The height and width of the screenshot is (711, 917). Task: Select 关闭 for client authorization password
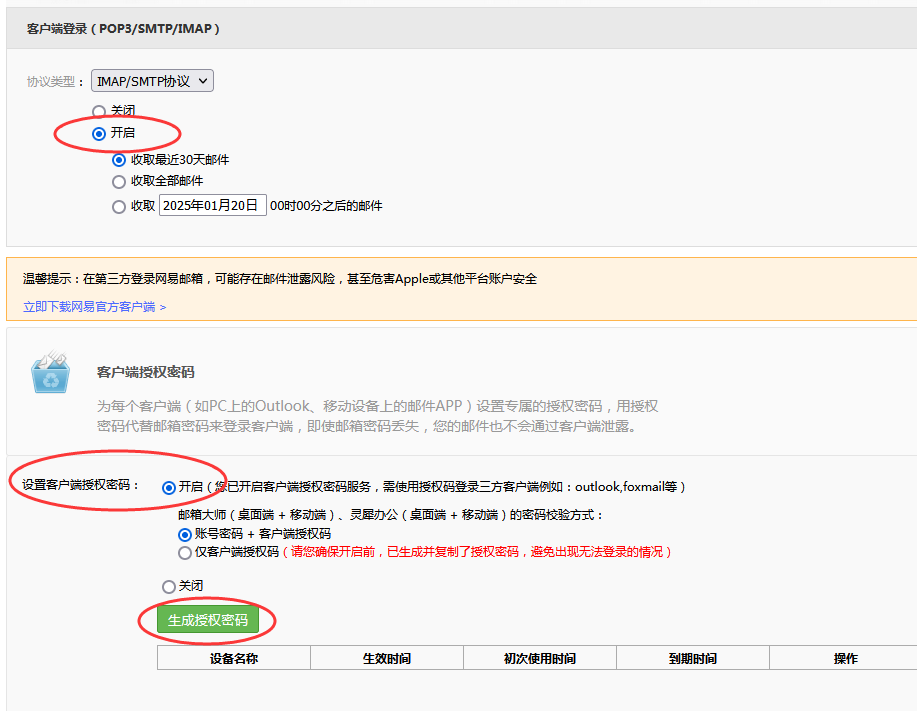[170, 585]
